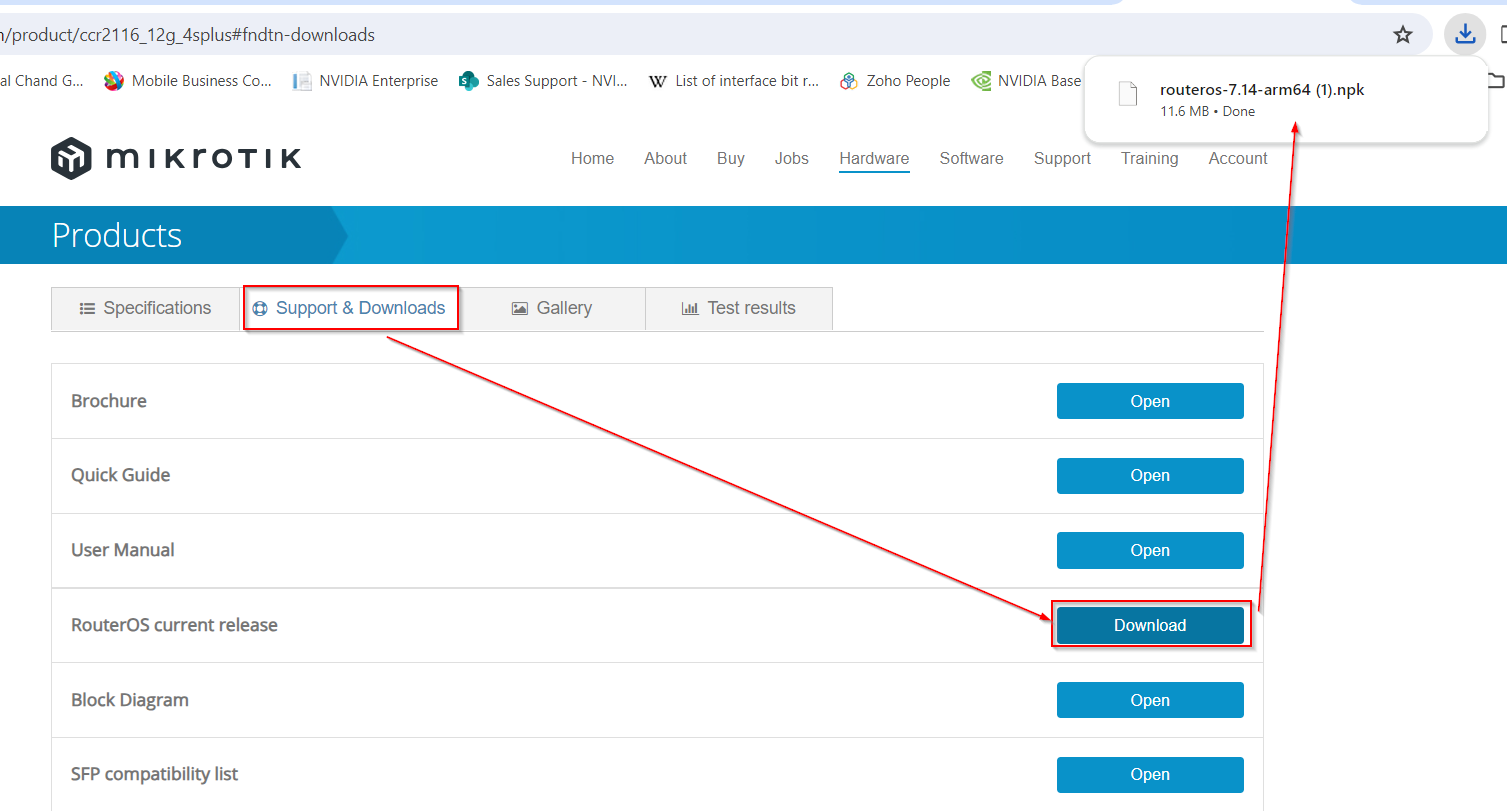Download the RouterOS current release

tap(1150, 625)
